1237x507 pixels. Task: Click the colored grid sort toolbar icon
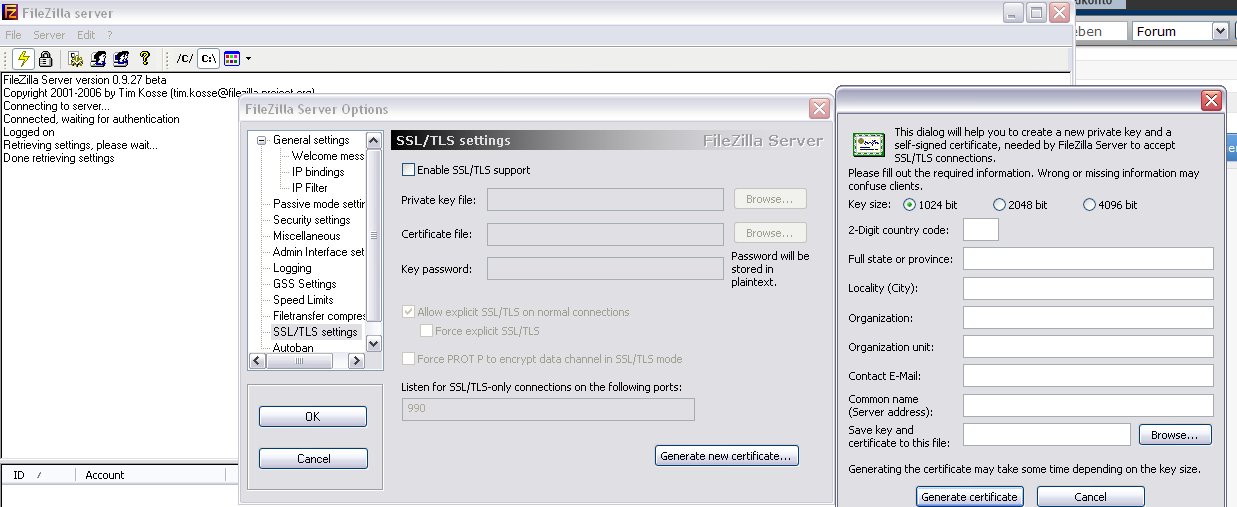[231, 58]
